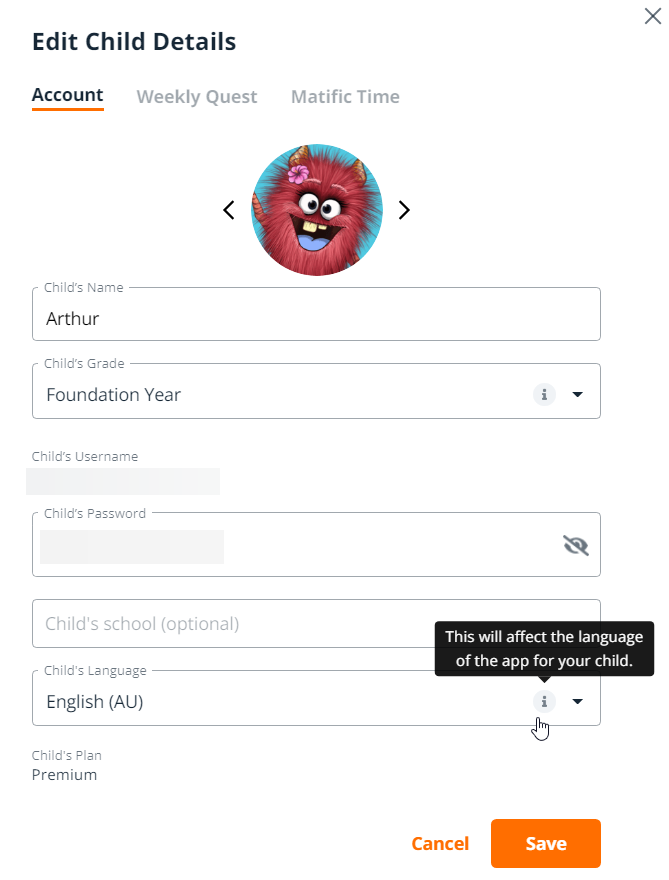
Task: Click the info icon in Child's Language
Action: 544,702
